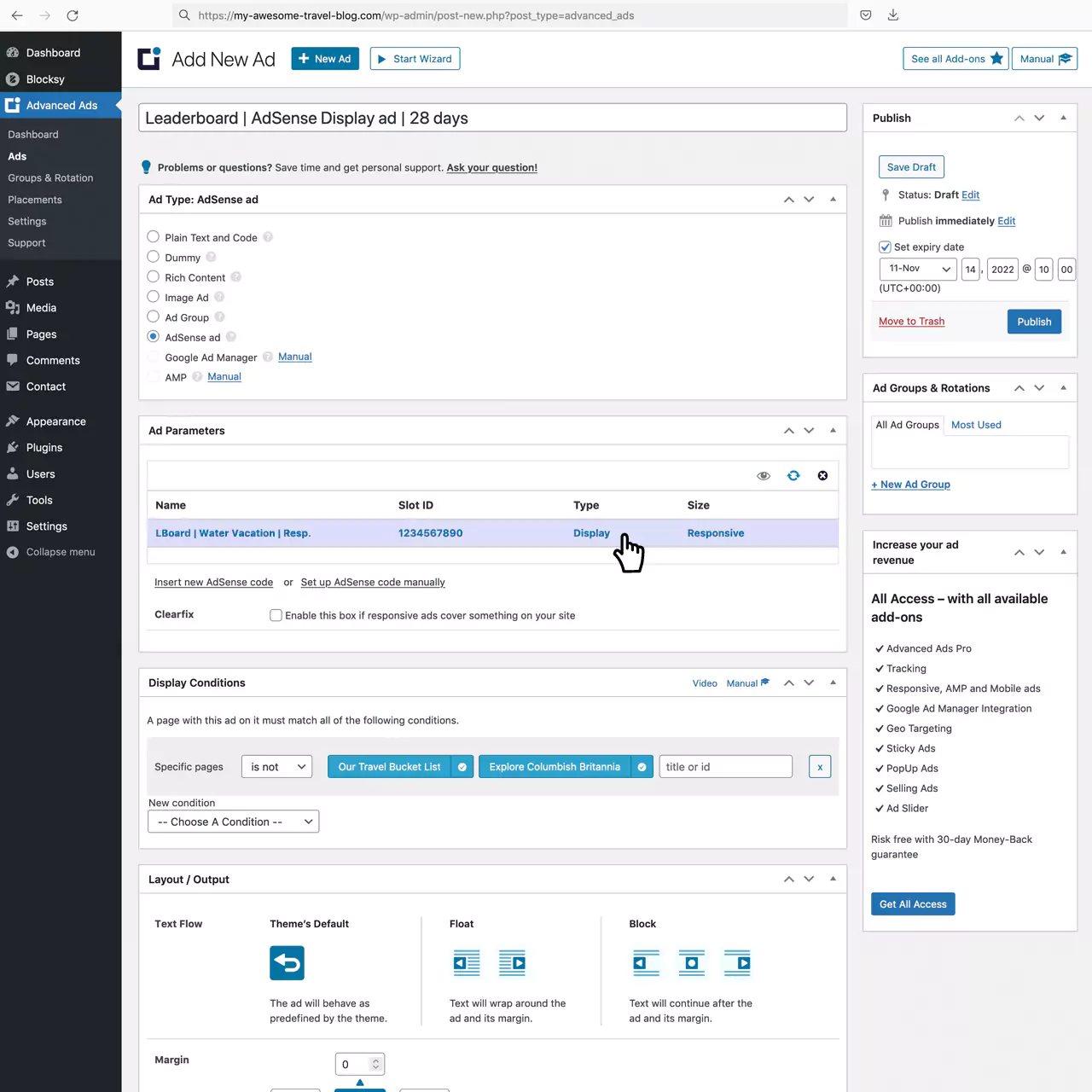Remove the Explore Columbish Britannia page tag
Viewport: 1092px width, 1092px height.
click(642, 767)
